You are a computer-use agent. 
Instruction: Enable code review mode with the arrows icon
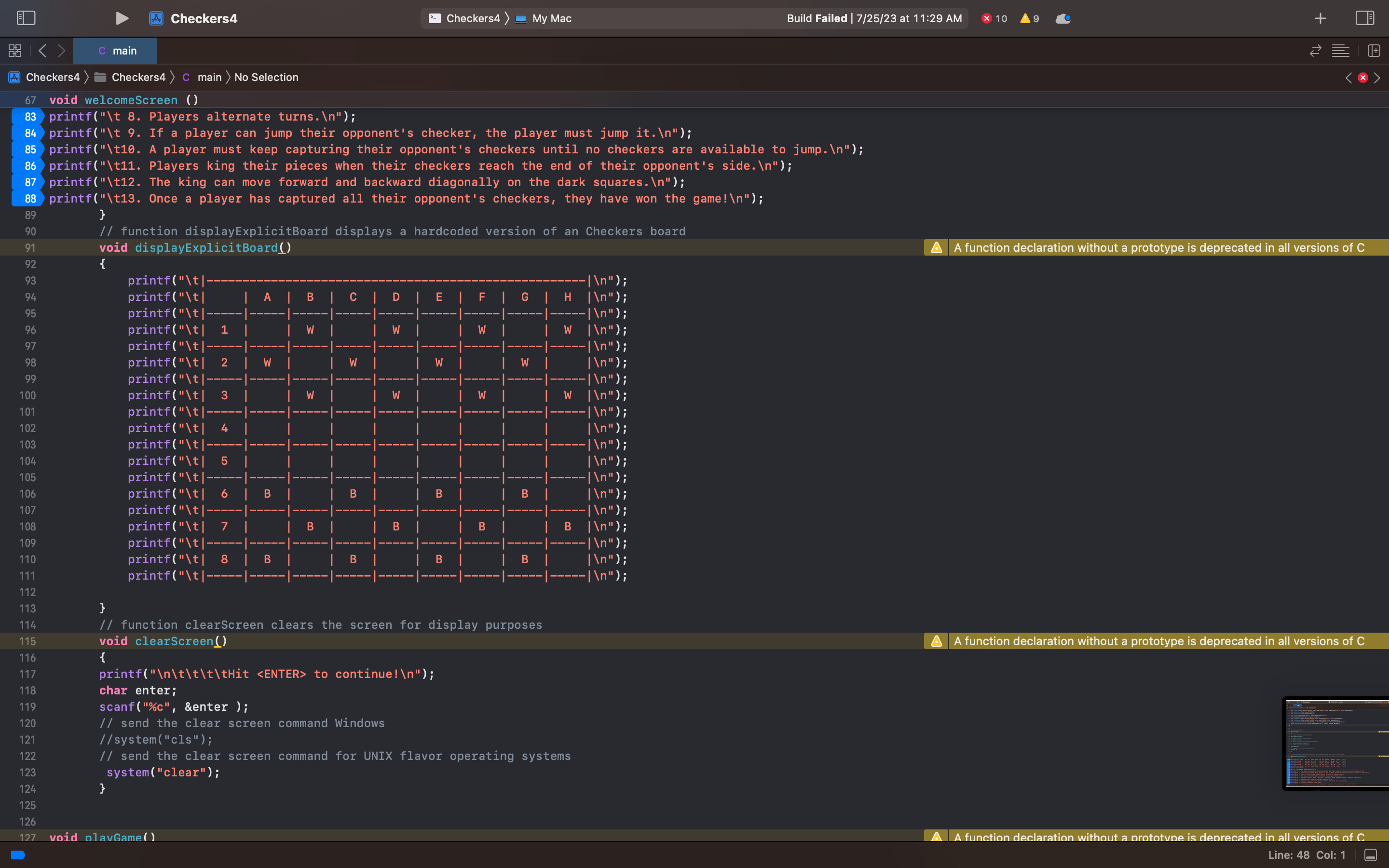[1314, 51]
